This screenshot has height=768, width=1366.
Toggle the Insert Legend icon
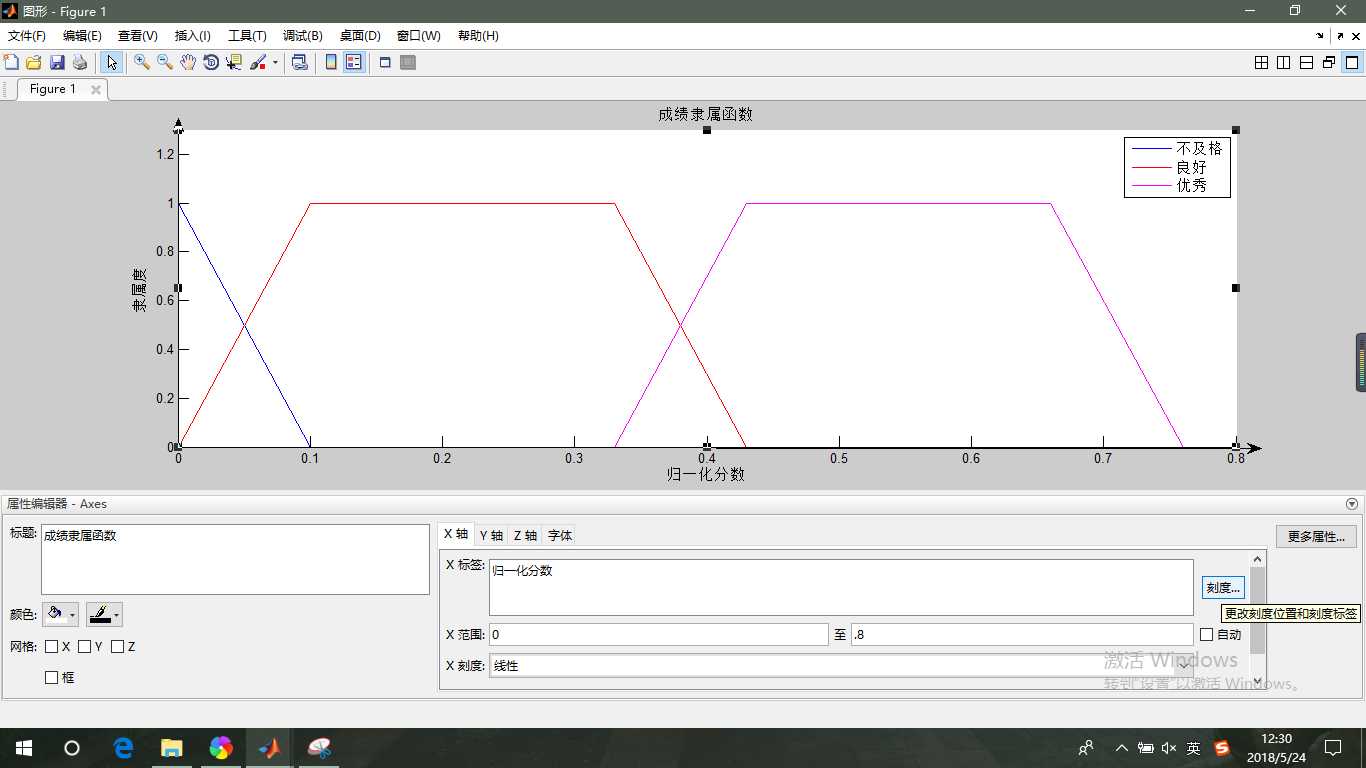tap(353, 62)
